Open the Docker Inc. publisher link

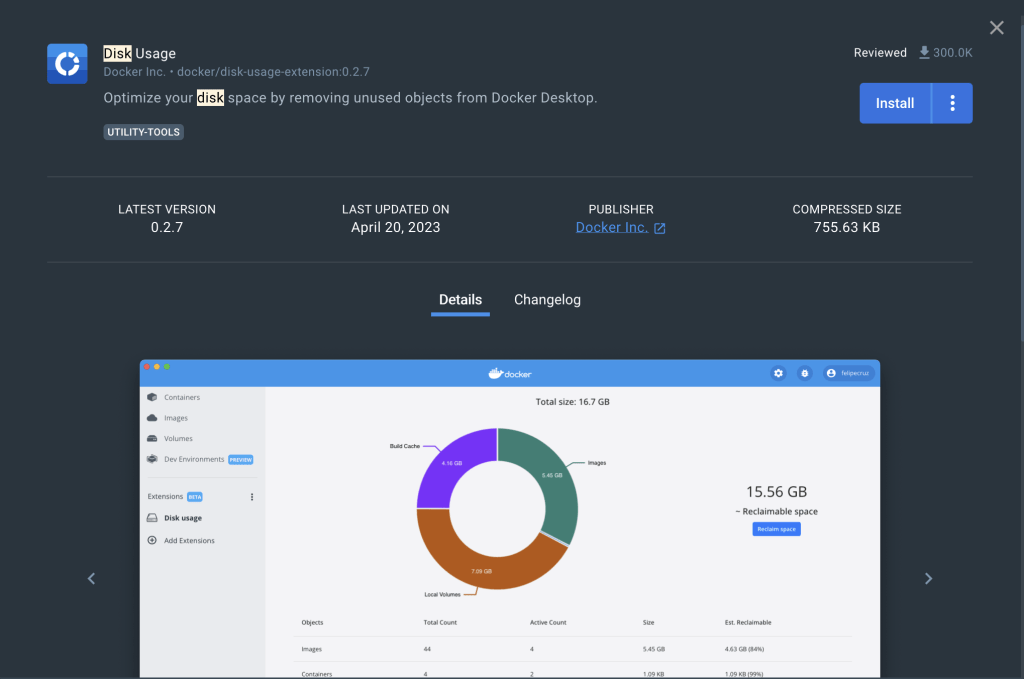611,228
